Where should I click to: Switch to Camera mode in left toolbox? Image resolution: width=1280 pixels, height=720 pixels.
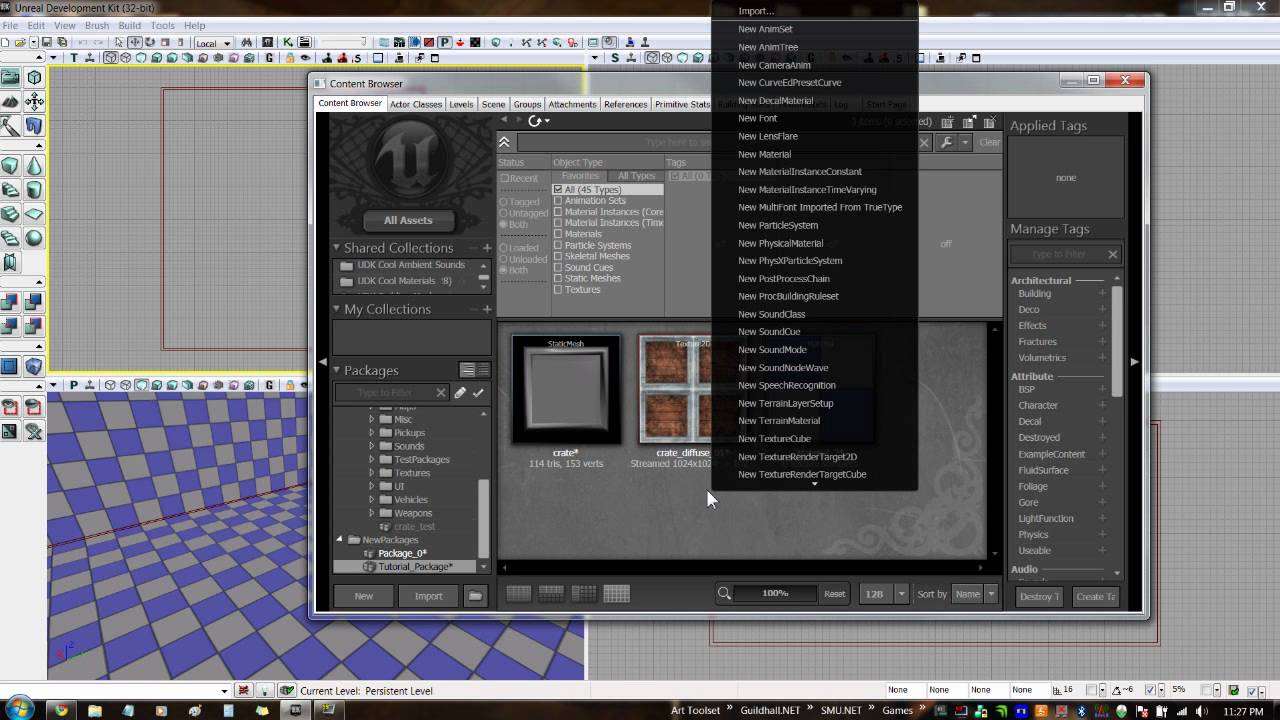click(x=11, y=77)
